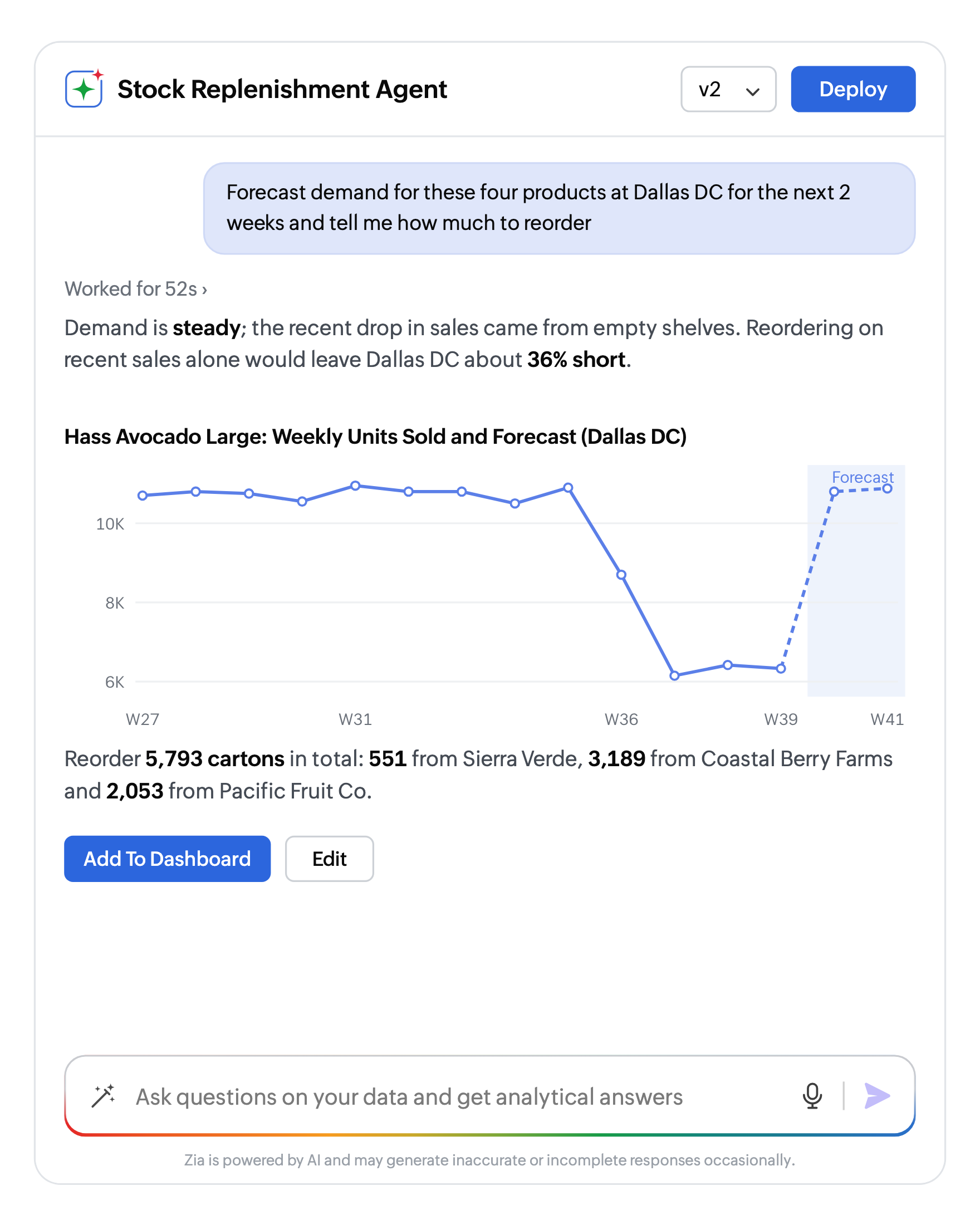Click the Stock Replenishment Agent sparkle logo
980x1225 pixels.
point(84,88)
